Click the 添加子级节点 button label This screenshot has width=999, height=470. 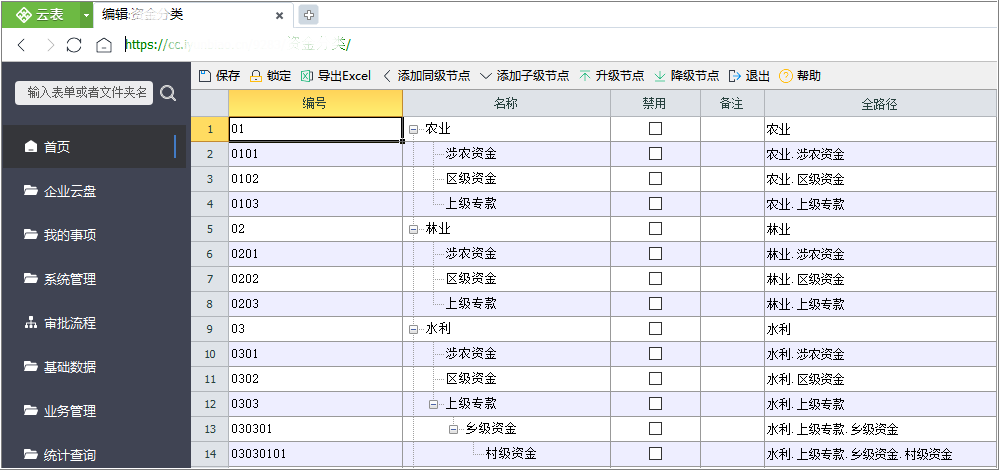pyautogui.click(x=533, y=76)
